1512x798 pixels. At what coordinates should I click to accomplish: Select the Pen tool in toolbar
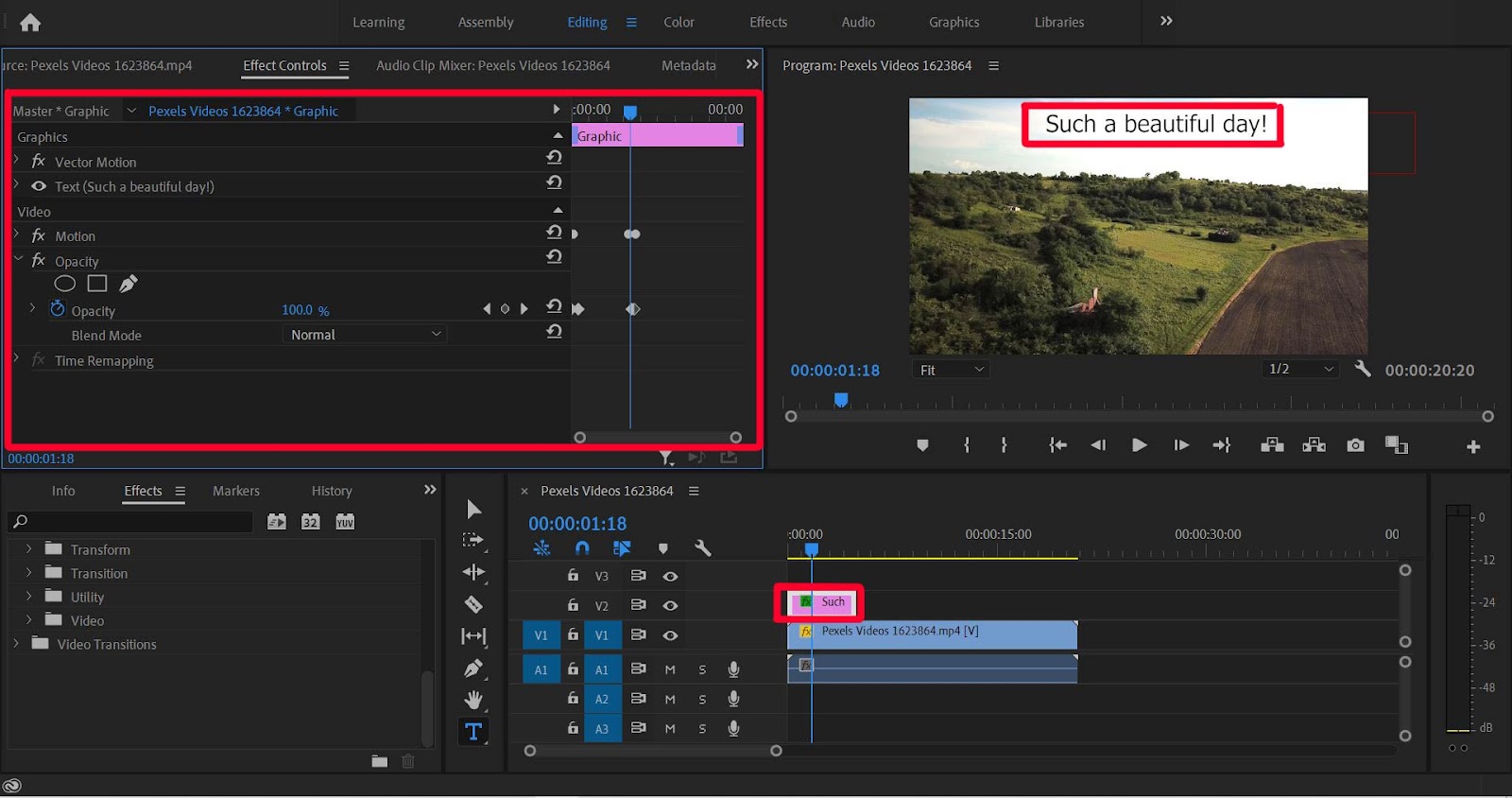pyautogui.click(x=473, y=668)
